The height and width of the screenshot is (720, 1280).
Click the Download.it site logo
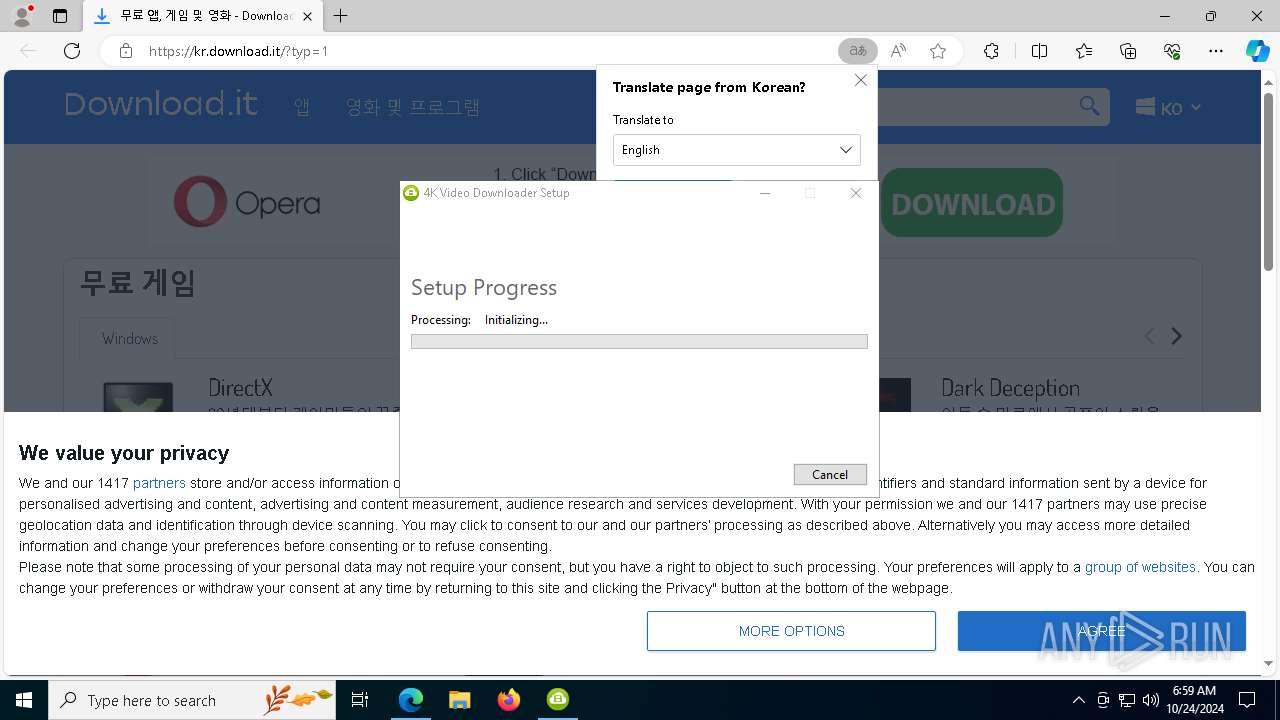(x=161, y=104)
